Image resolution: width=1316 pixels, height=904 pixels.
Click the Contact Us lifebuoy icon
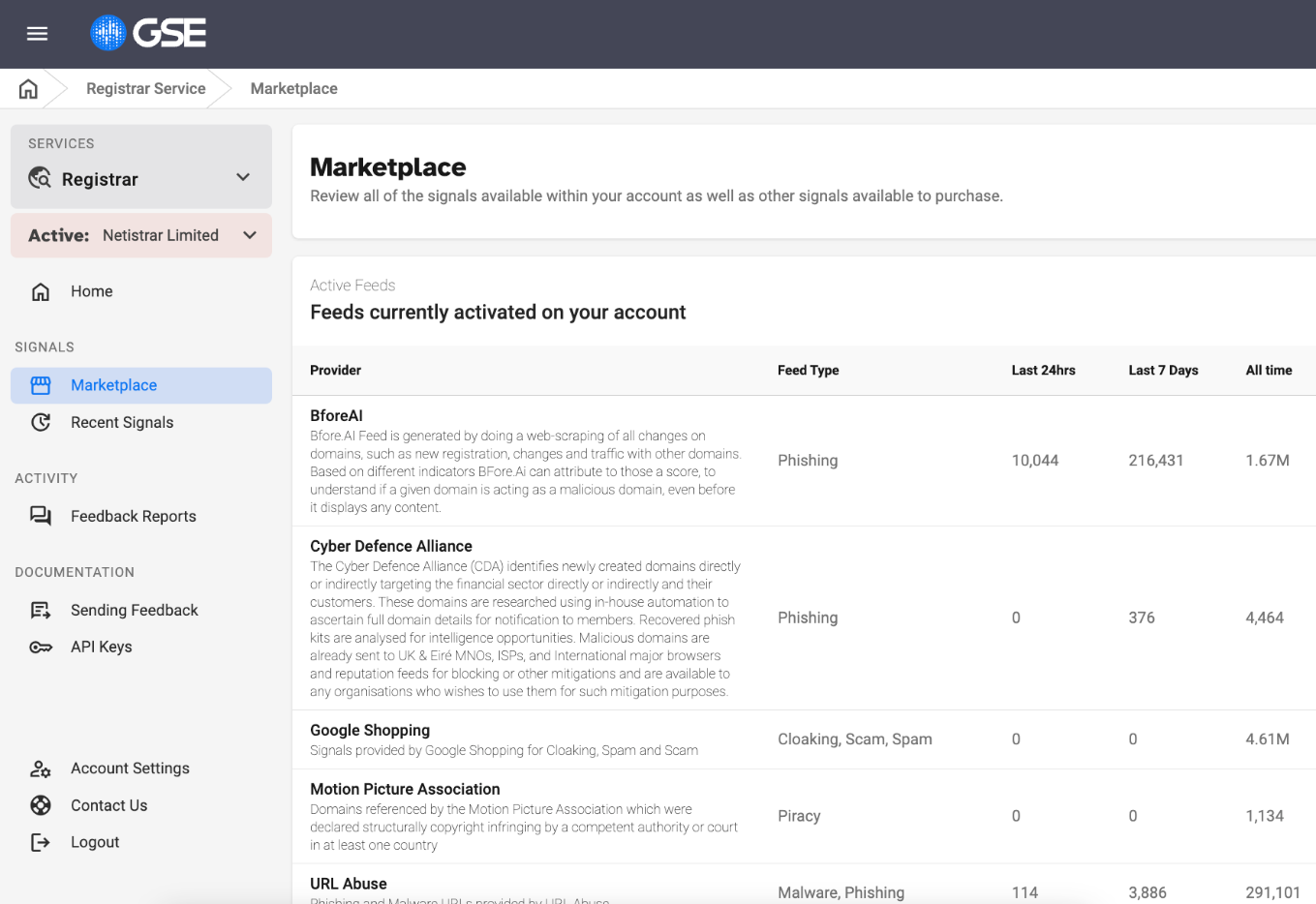pyautogui.click(x=41, y=805)
